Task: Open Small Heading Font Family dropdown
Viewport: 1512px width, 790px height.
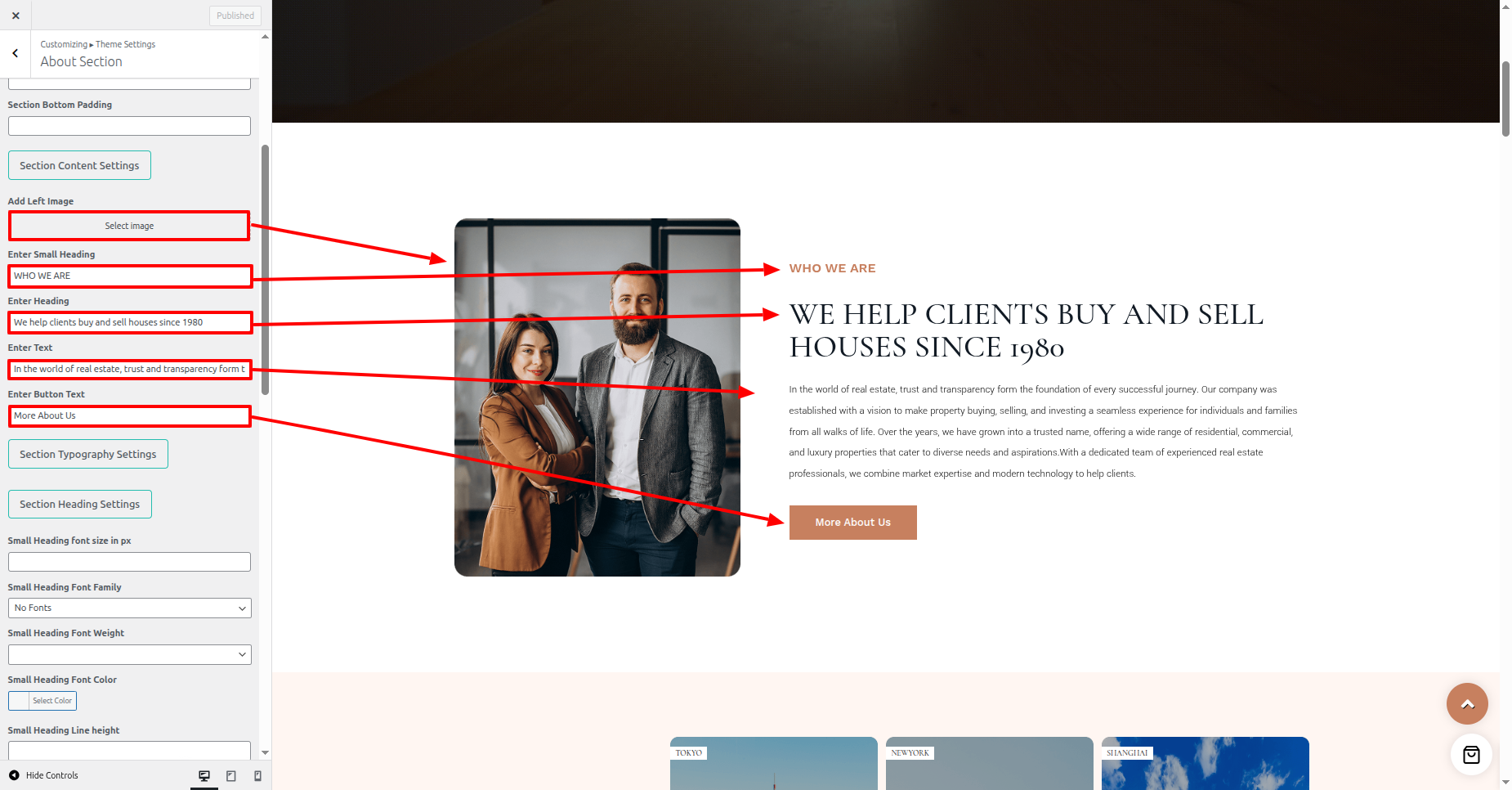Action: click(x=129, y=608)
